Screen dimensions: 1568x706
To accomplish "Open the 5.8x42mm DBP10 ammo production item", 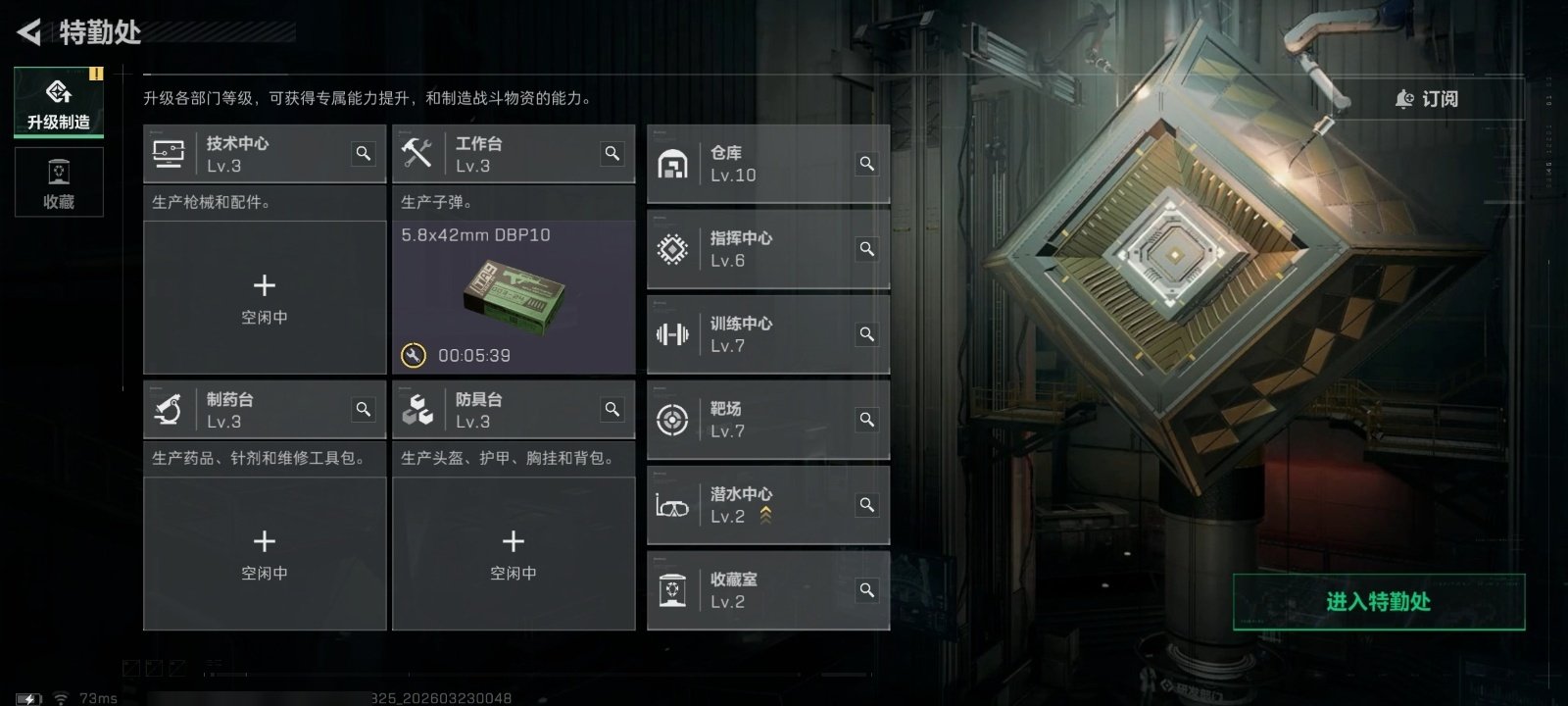I will tap(514, 297).
